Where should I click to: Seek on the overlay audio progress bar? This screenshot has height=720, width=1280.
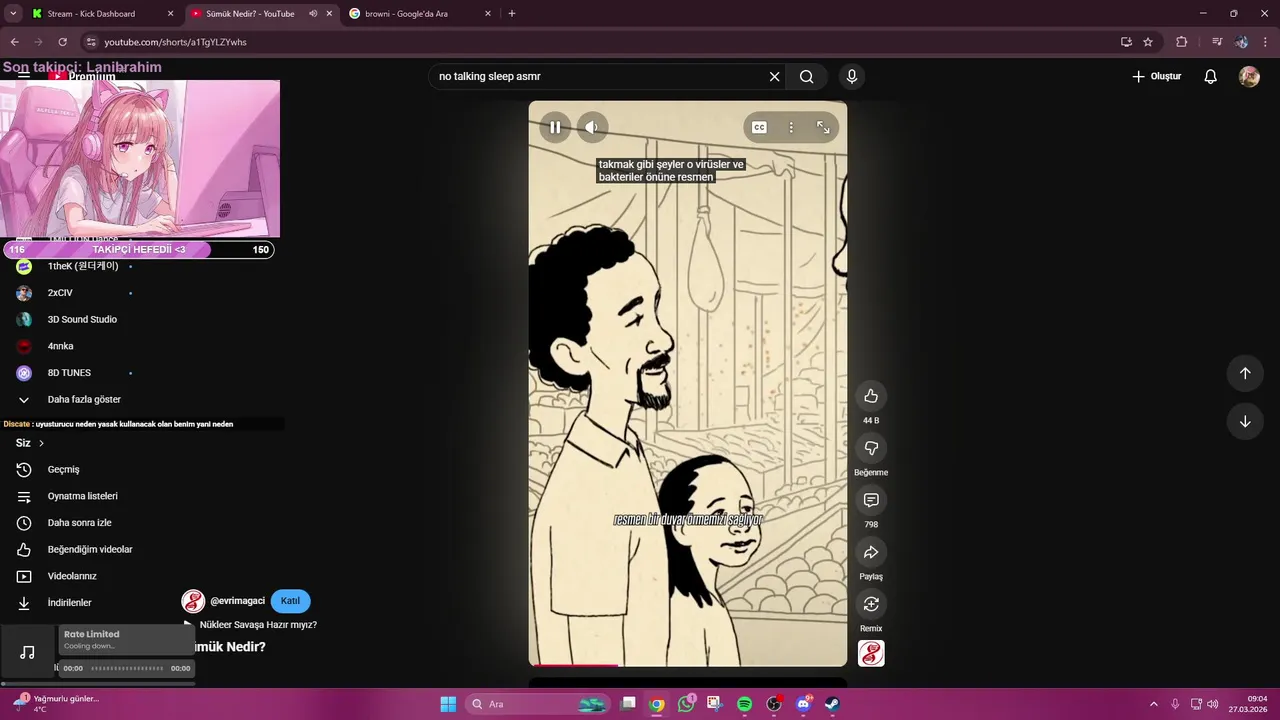tap(127, 668)
